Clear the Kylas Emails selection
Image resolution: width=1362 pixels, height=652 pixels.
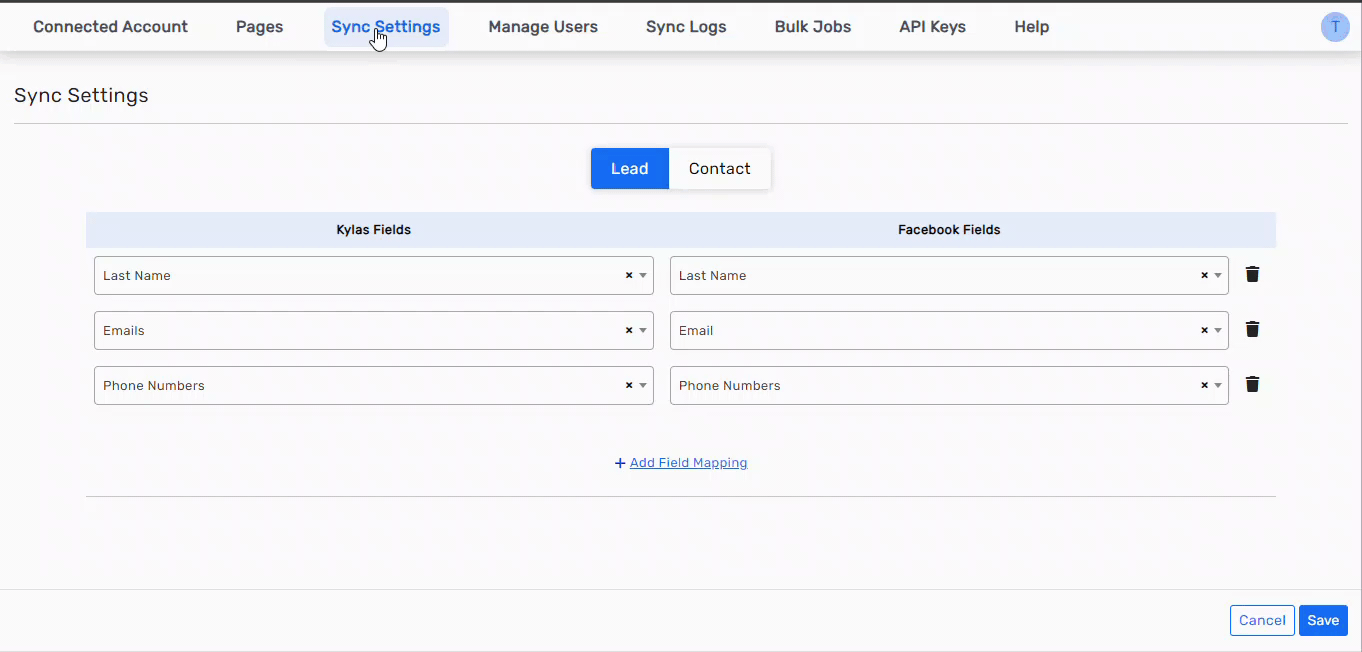[629, 330]
